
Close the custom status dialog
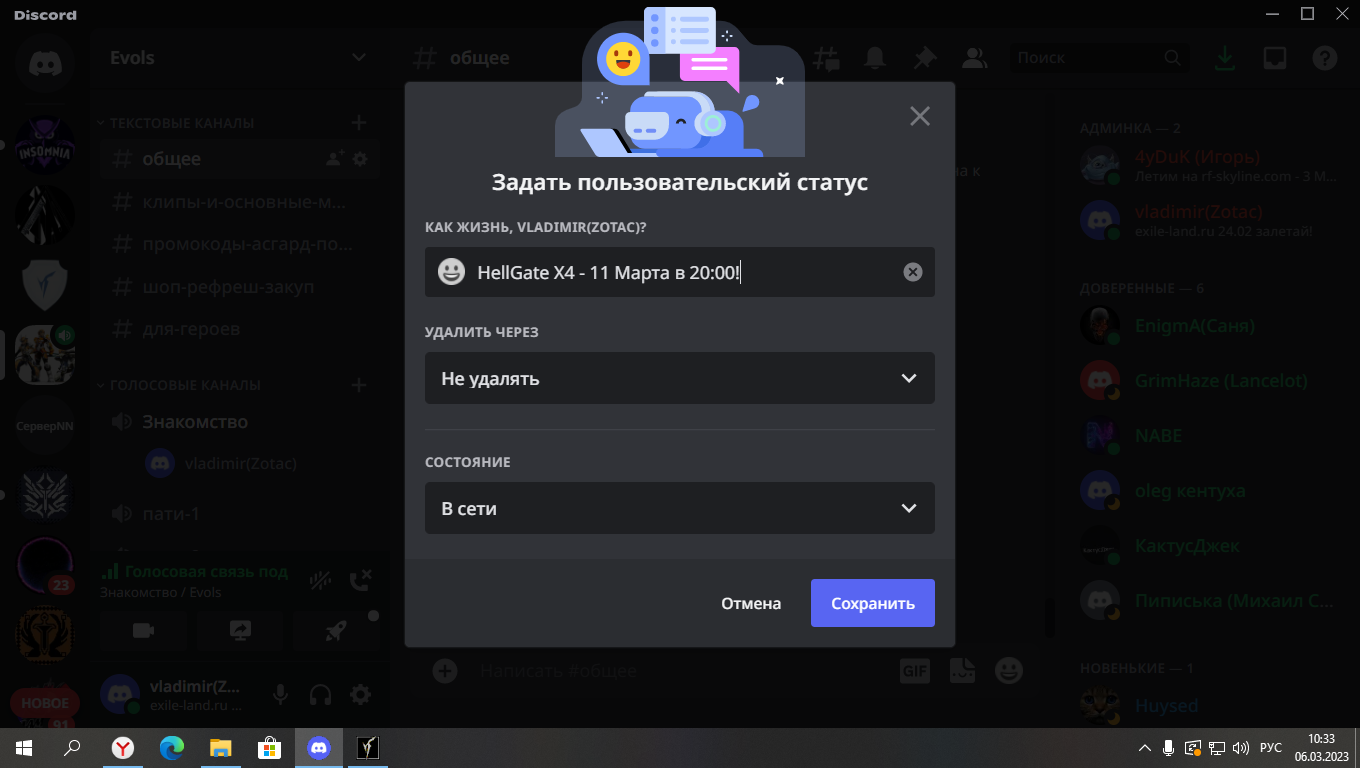coord(920,116)
